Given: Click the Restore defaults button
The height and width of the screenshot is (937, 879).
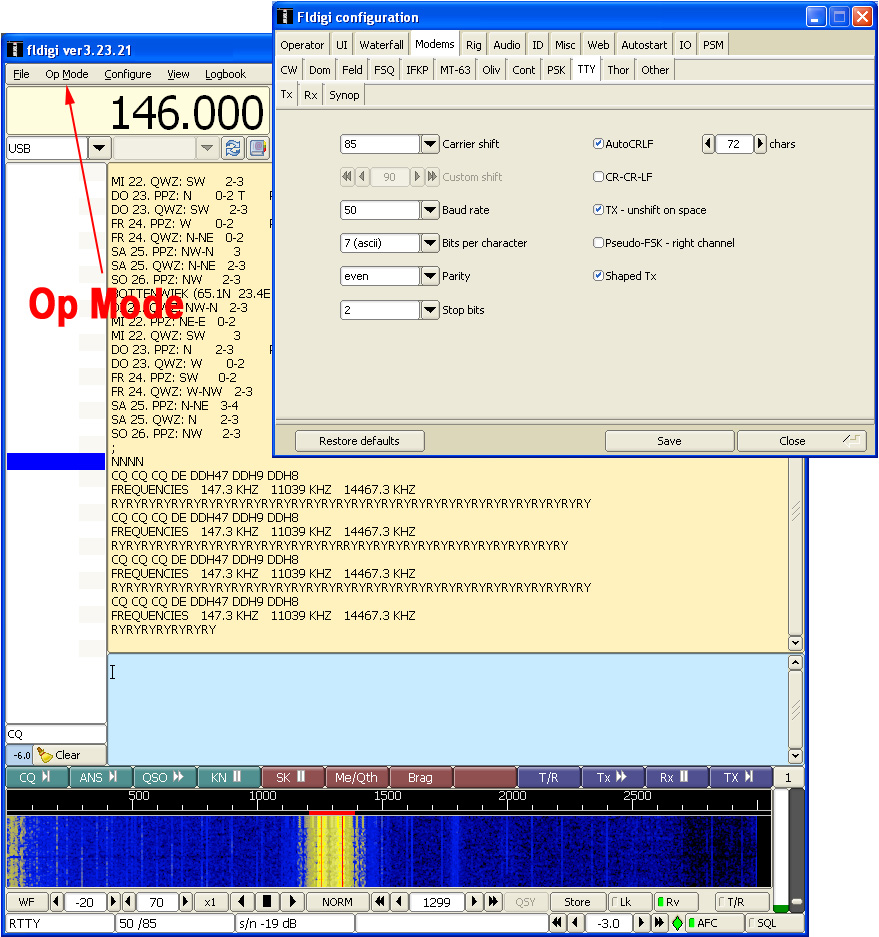Looking at the screenshot, I should tap(359, 441).
